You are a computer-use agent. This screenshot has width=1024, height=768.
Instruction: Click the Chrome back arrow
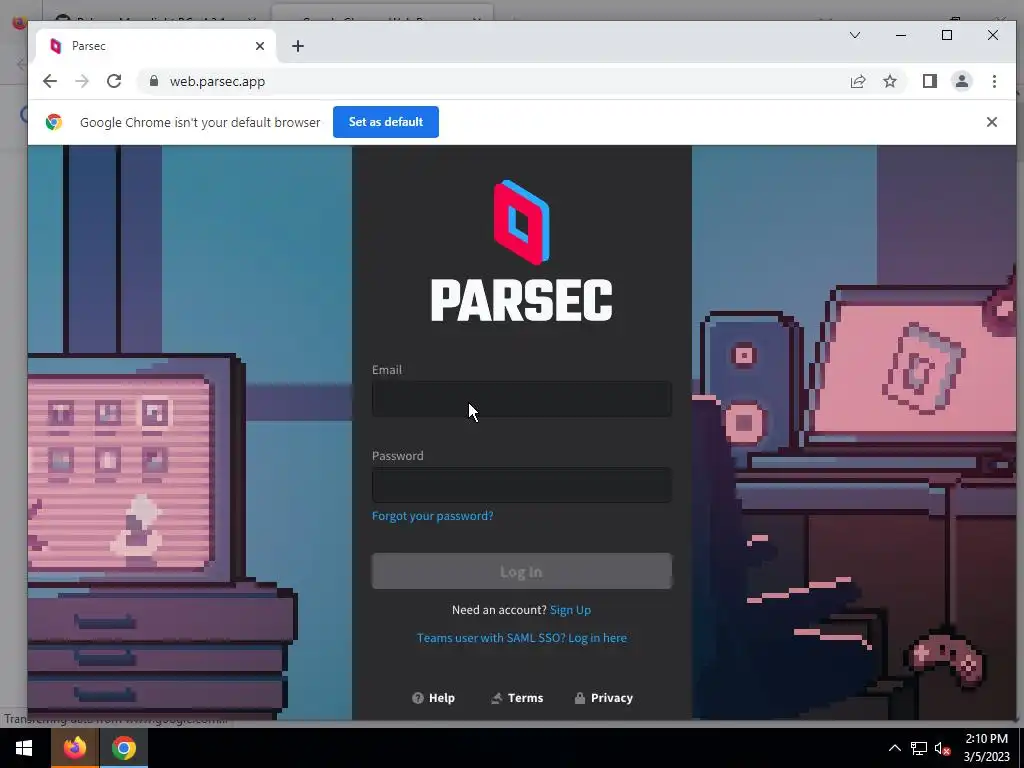point(50,81)
